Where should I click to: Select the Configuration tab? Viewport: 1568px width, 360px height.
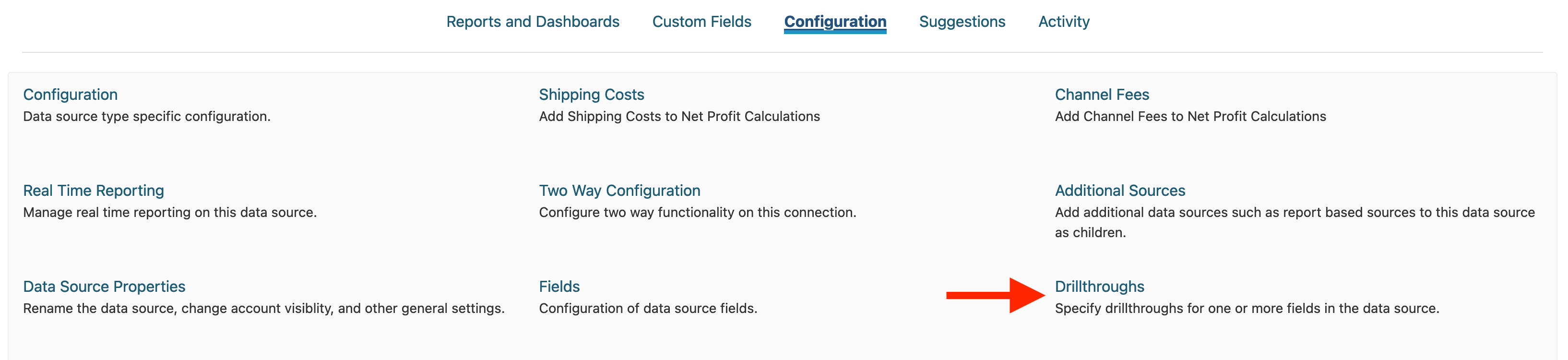pyautogui.click(x=835, y=21)
